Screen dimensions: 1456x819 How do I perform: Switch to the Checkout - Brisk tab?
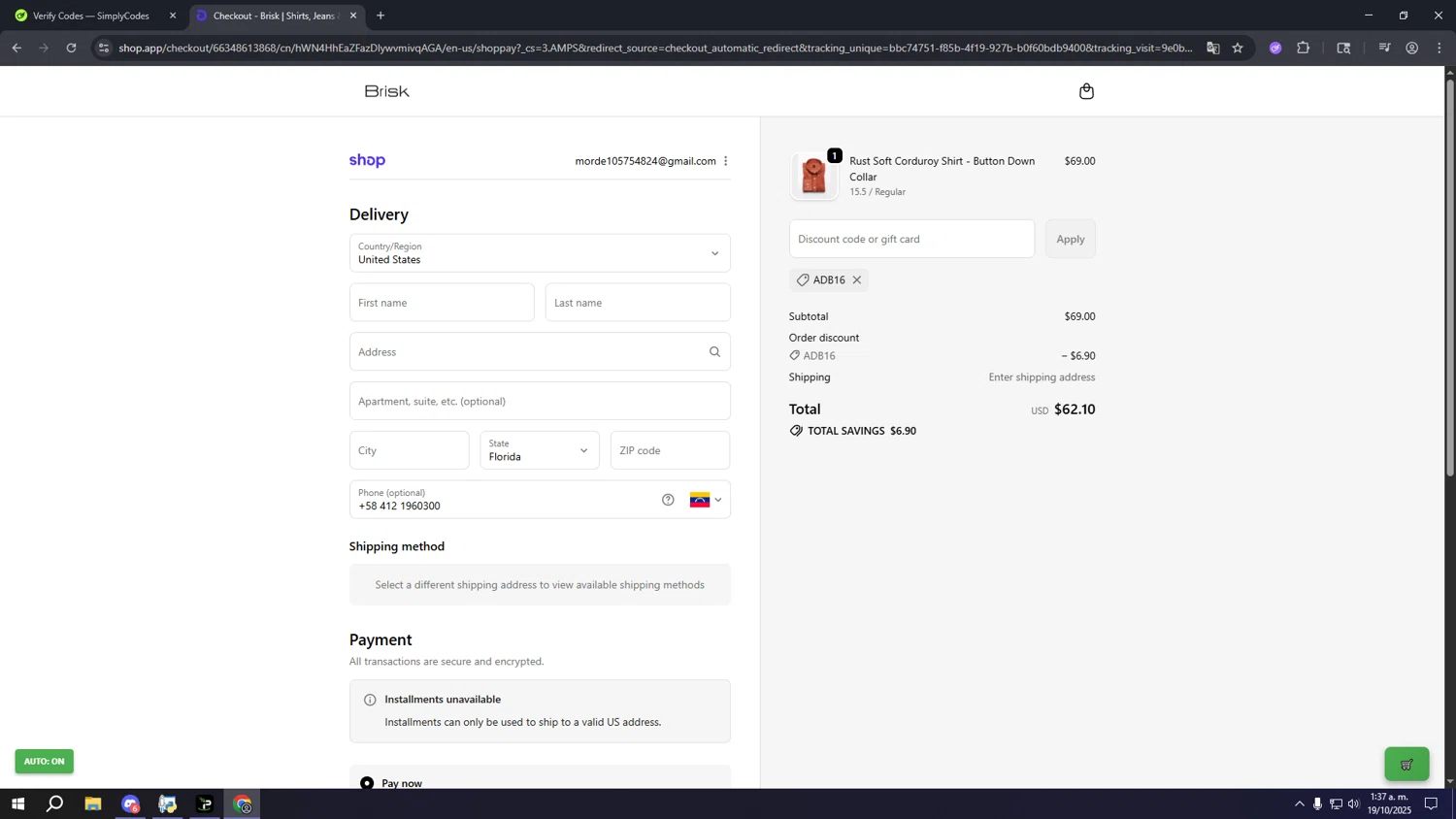(276, 16)
